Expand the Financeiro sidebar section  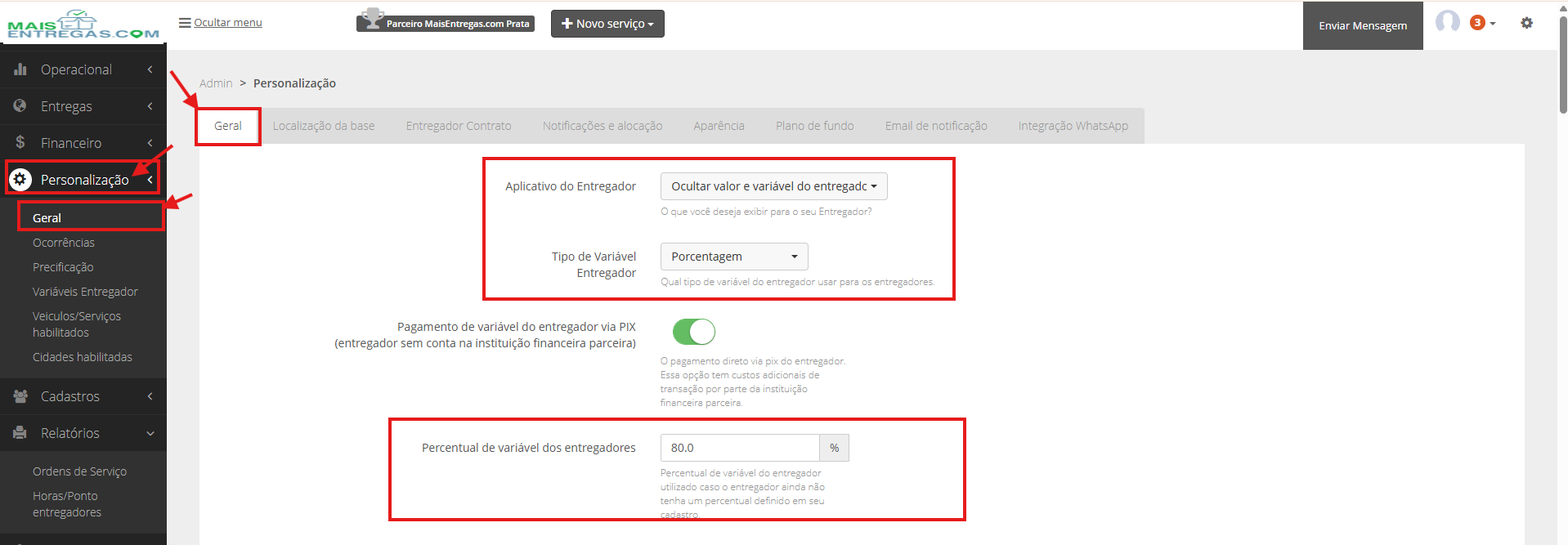click(x=83, y=143)
